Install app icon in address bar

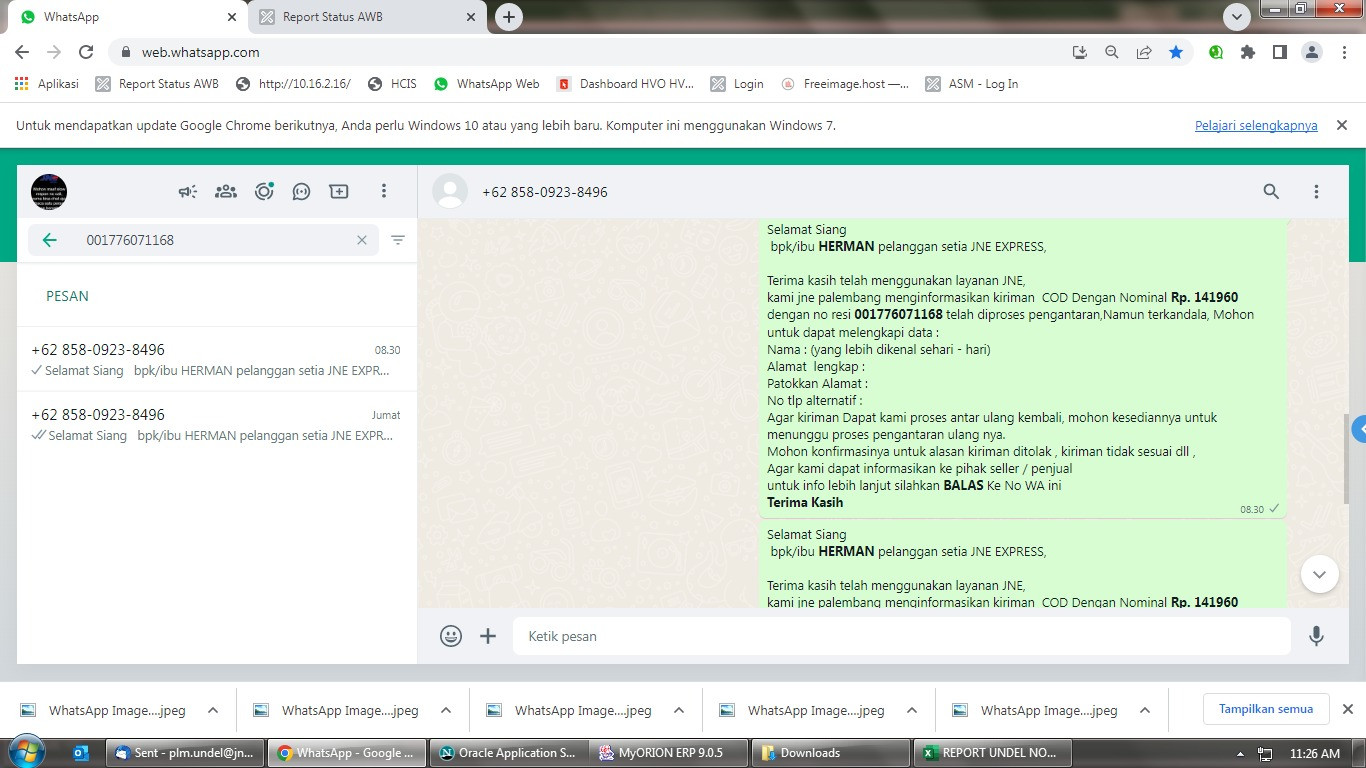pyautogui.click(x=1080, y=52)
